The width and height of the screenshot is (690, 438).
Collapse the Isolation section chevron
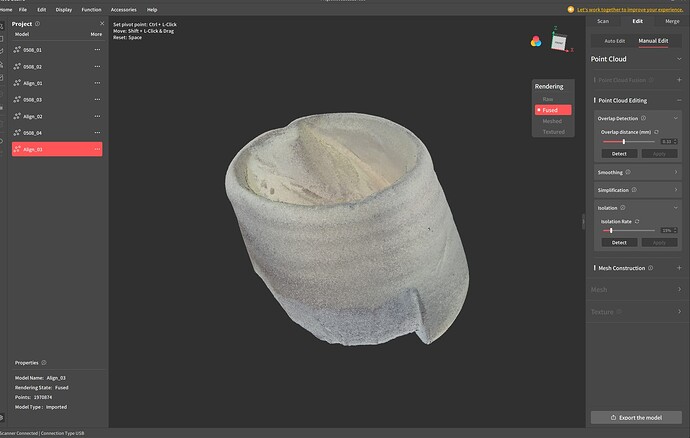click(676, 208)
